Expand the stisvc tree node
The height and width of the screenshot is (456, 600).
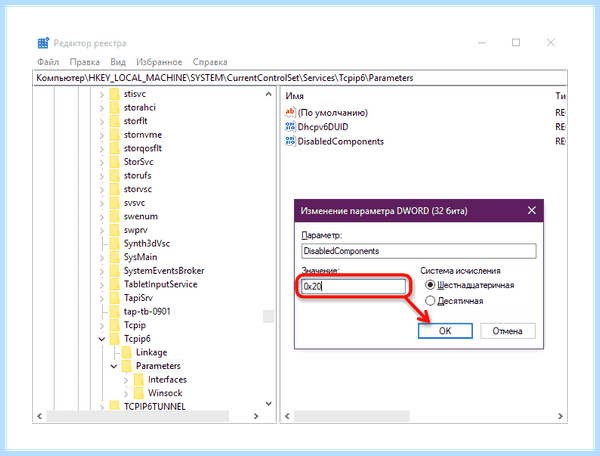pos(102,94)
